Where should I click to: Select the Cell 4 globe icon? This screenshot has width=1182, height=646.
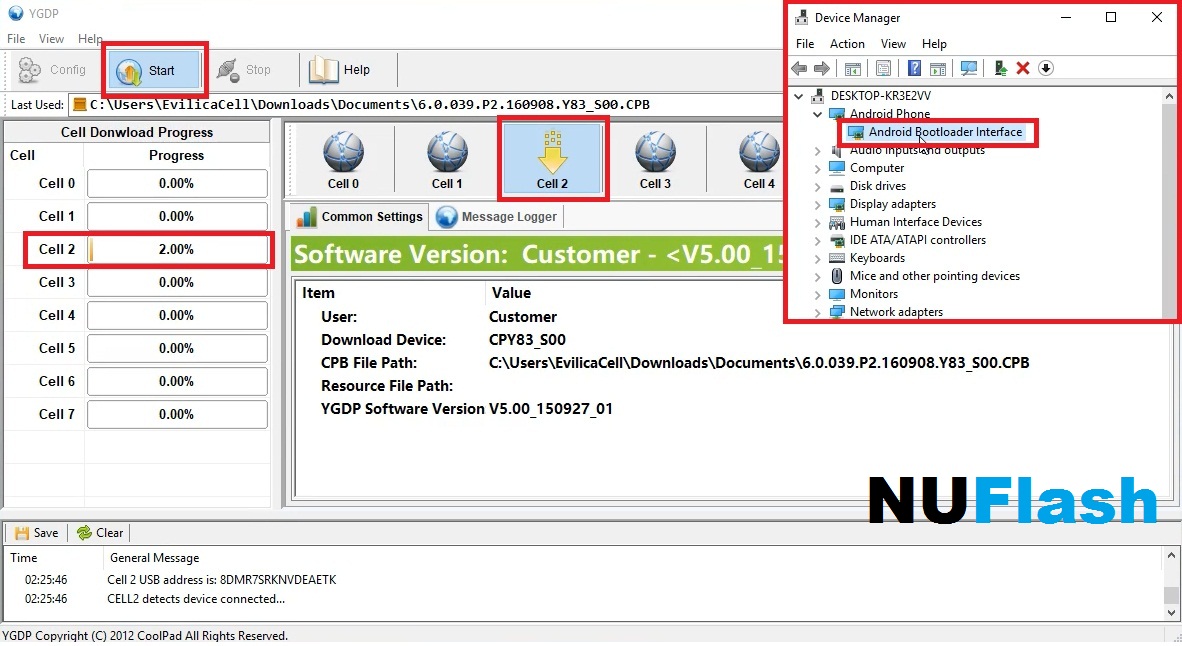pyautogui.click(x=758, y=160)
